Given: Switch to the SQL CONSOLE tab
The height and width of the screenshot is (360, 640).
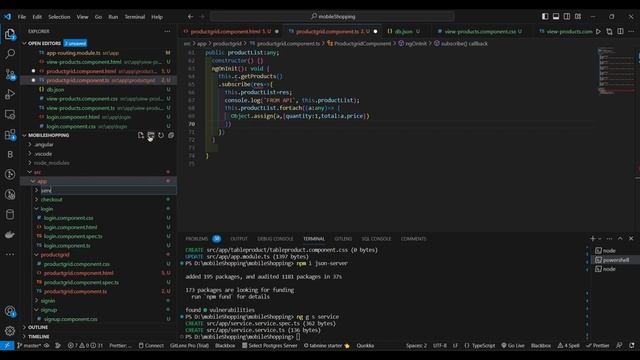Looking at the screenshot, I should tap(376, 239).
